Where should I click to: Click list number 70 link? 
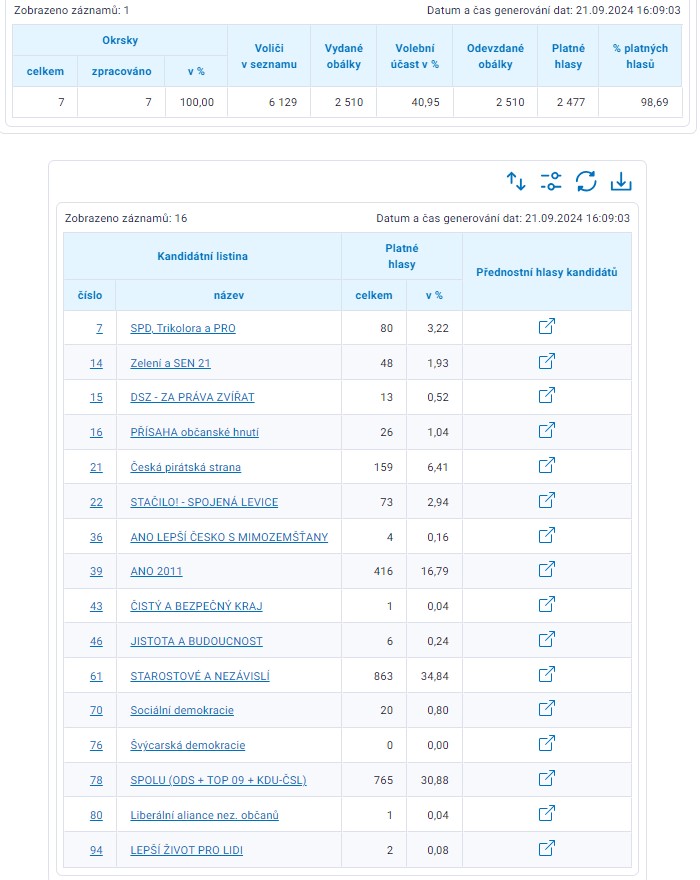point(96,711)
